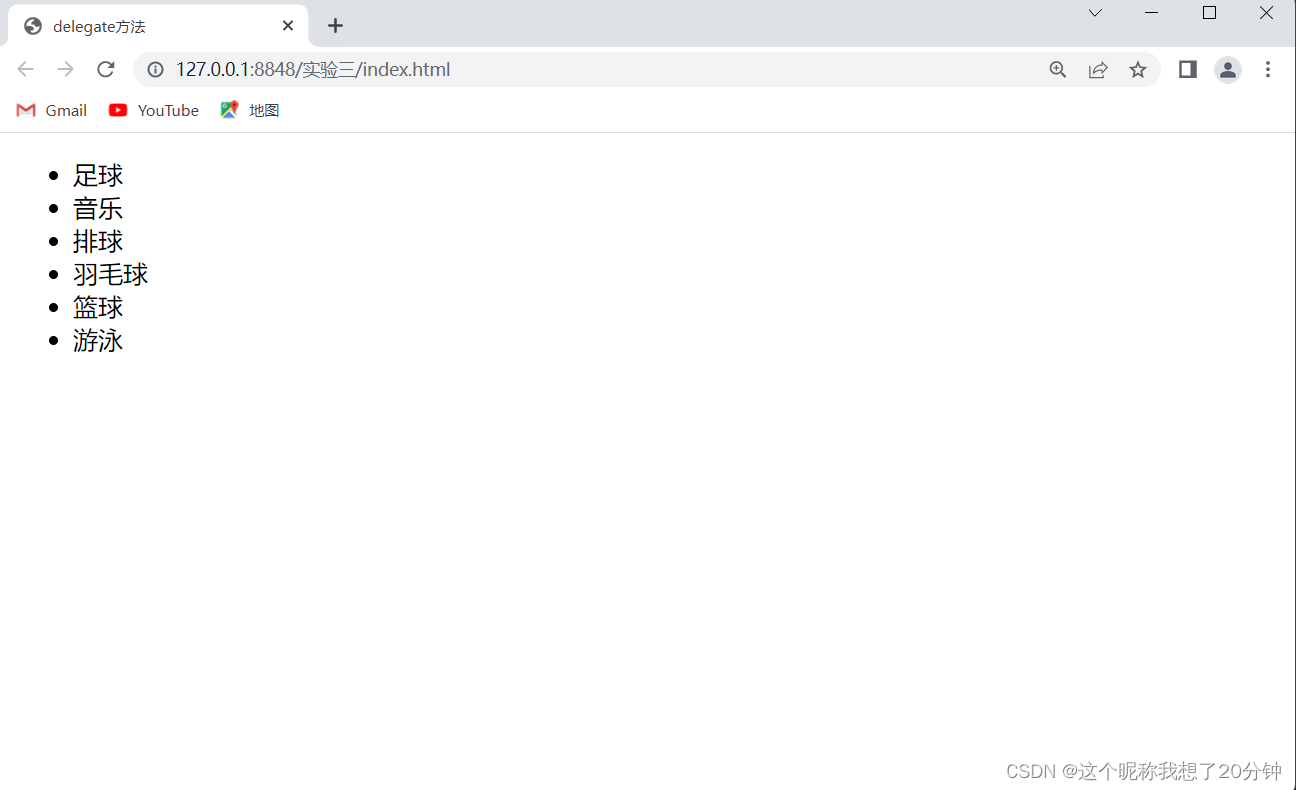Click the browser forward arrow
This screenshot has width=1296, height=790.
pyautogui.click(x=66, y=69)
